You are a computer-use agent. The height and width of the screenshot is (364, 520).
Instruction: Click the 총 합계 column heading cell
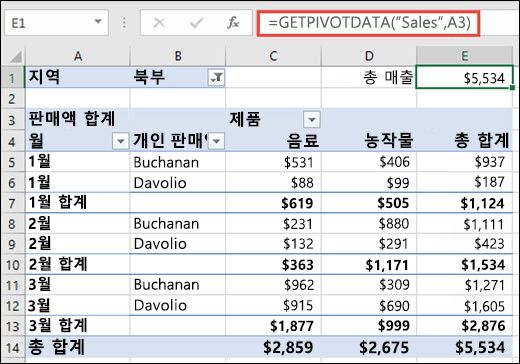coord(464,140)
